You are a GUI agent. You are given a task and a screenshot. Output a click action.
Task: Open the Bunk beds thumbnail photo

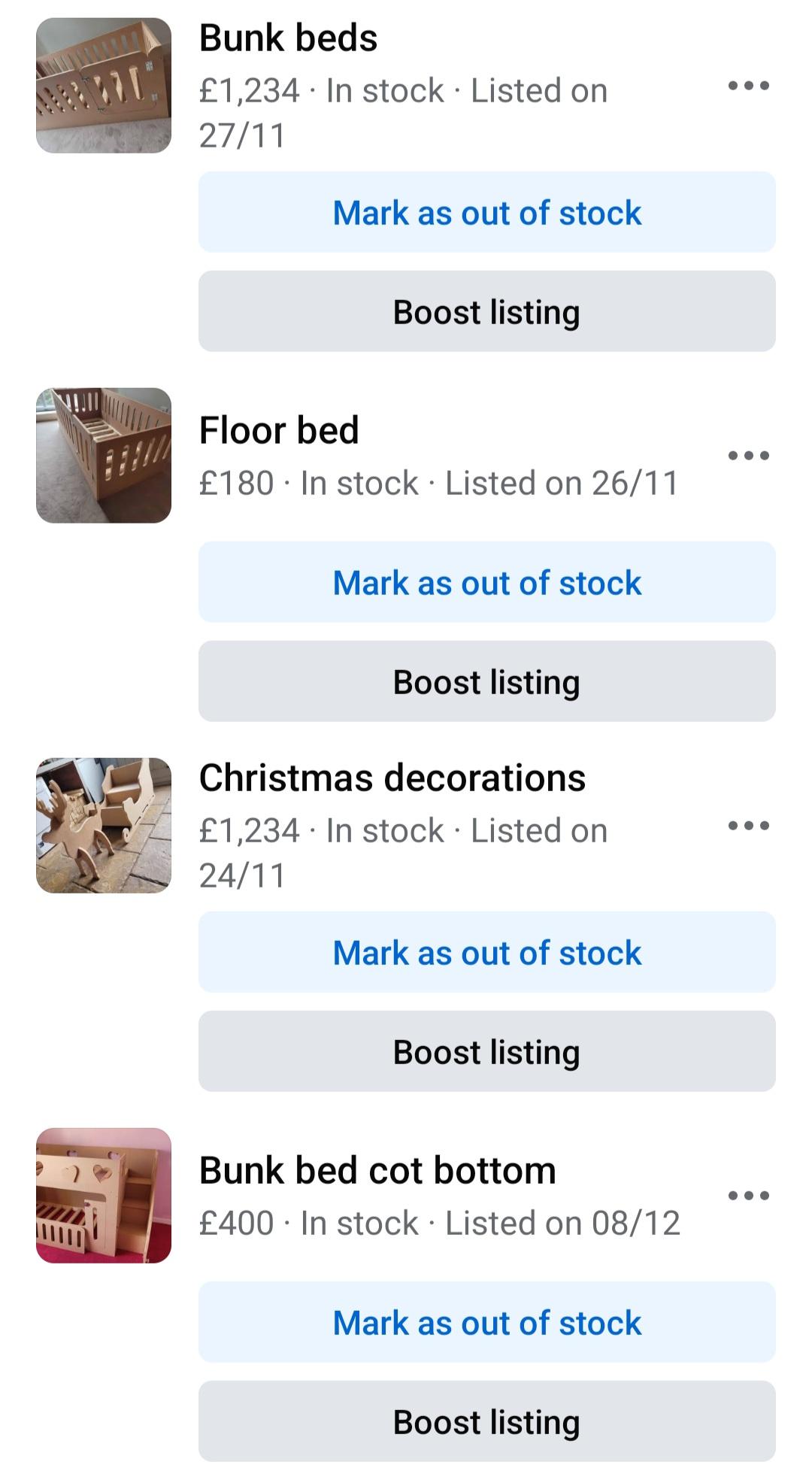[104, 86]
